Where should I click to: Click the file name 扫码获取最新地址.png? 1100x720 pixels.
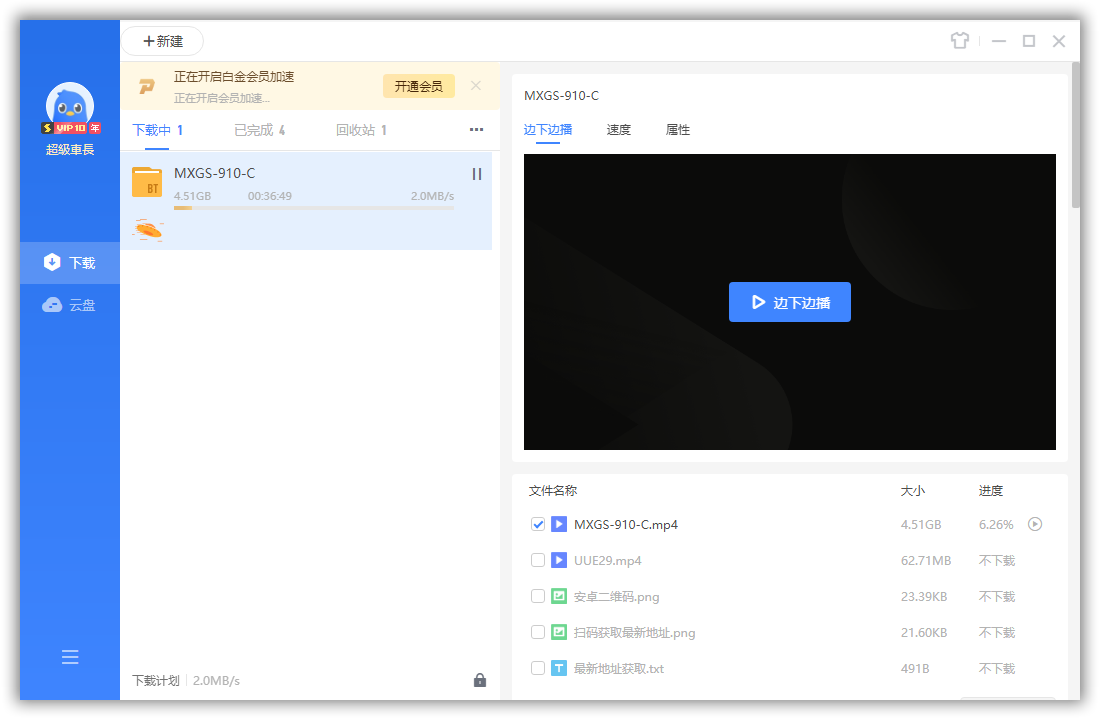coord(634,632)
